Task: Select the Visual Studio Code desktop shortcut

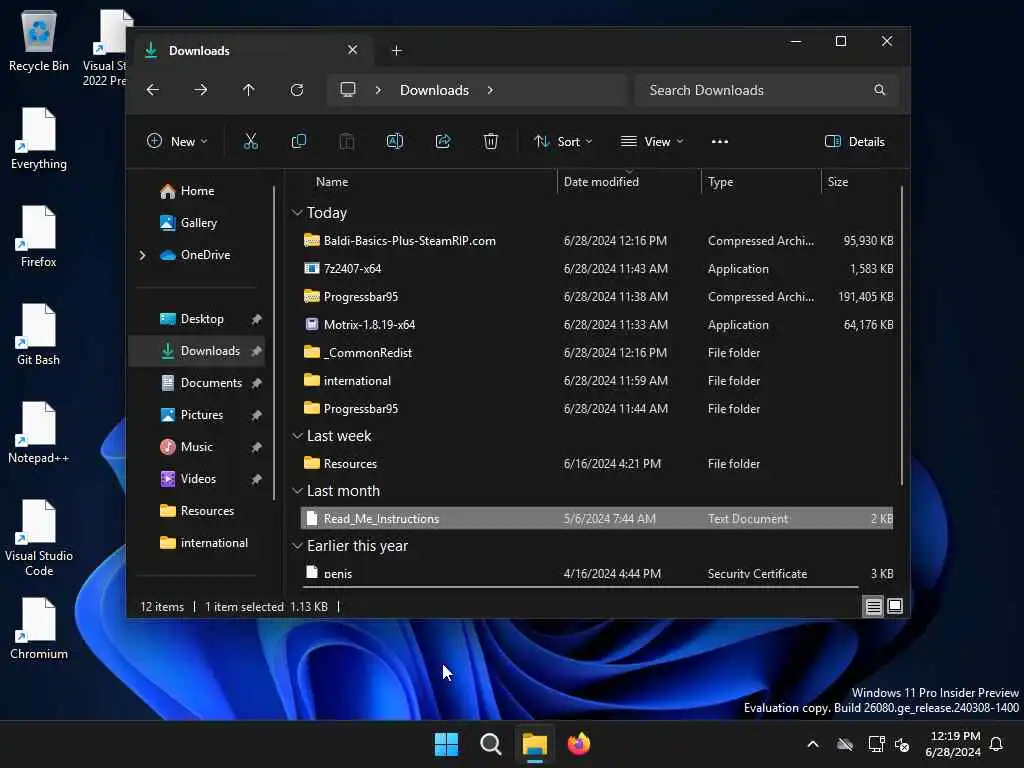Action: coord(39,537)
